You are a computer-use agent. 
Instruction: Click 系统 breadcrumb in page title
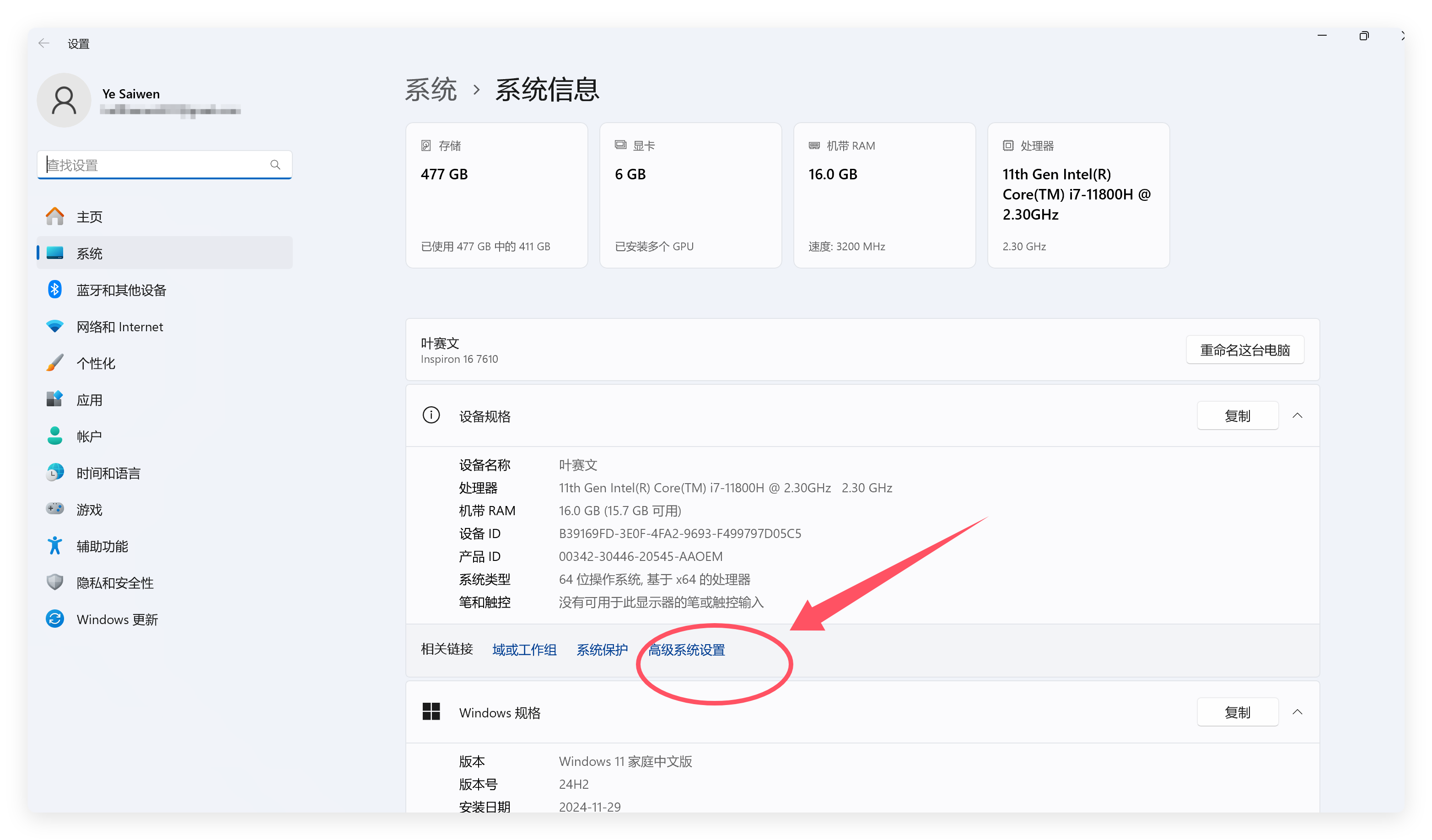(431, 90)
